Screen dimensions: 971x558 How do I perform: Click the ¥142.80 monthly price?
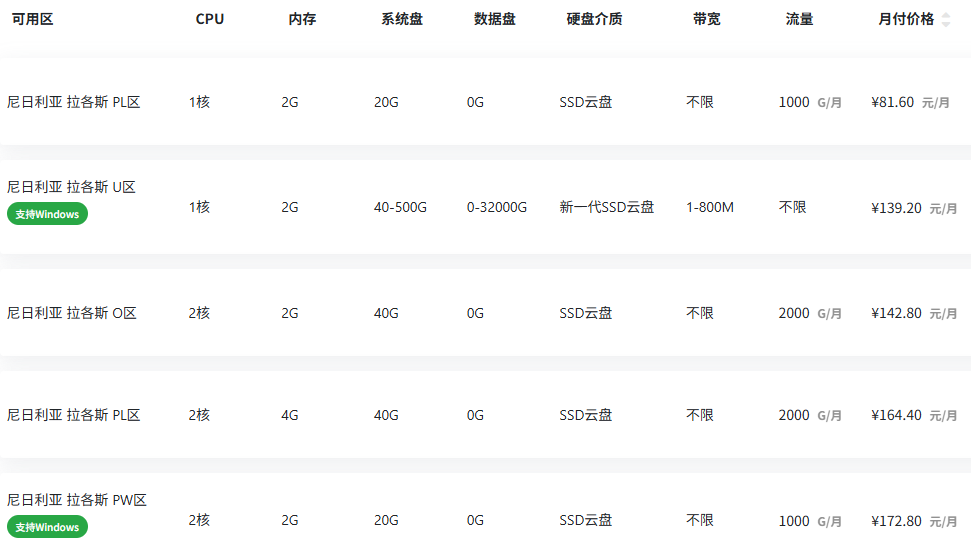tap(896, 313)
